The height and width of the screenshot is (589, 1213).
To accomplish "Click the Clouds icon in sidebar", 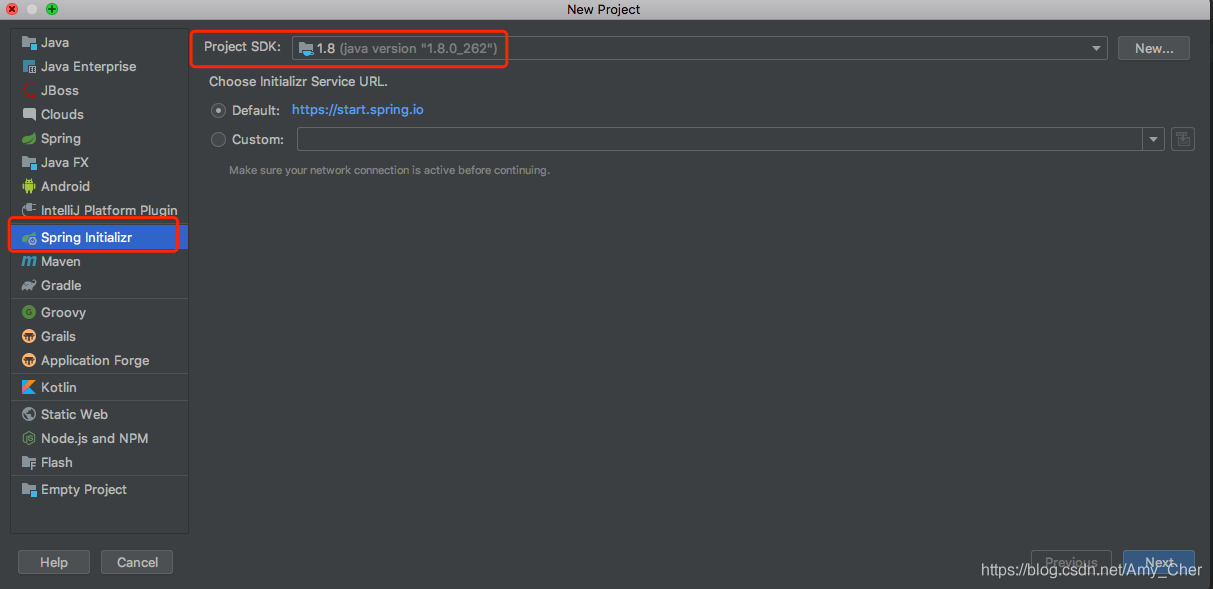I will 29,115.
